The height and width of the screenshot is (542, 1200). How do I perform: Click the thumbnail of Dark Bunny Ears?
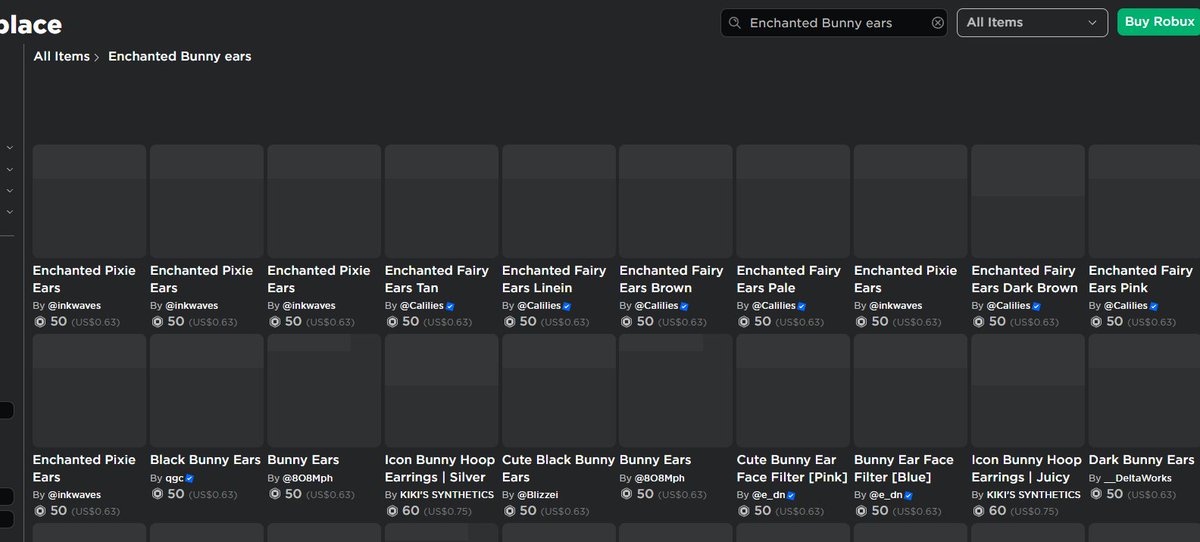pyautogui.click(x=1145, y=391)
